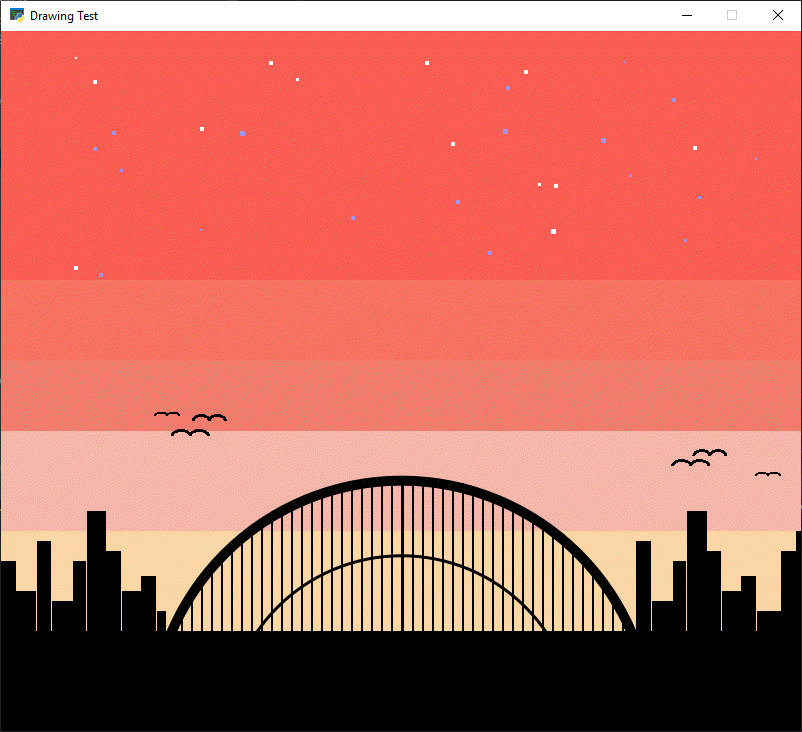Screen dimensions: 802x732
Task: Click the disabled maximize button
Action: pos(732,16)
